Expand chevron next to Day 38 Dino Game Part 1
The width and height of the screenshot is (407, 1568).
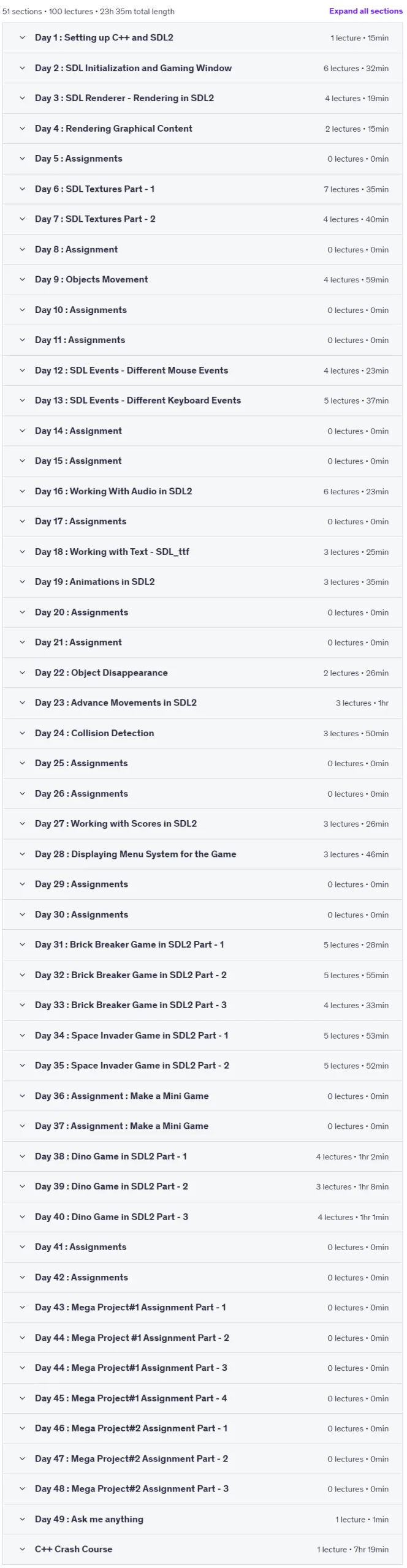pyautogui.click(x=23, y=1156)
